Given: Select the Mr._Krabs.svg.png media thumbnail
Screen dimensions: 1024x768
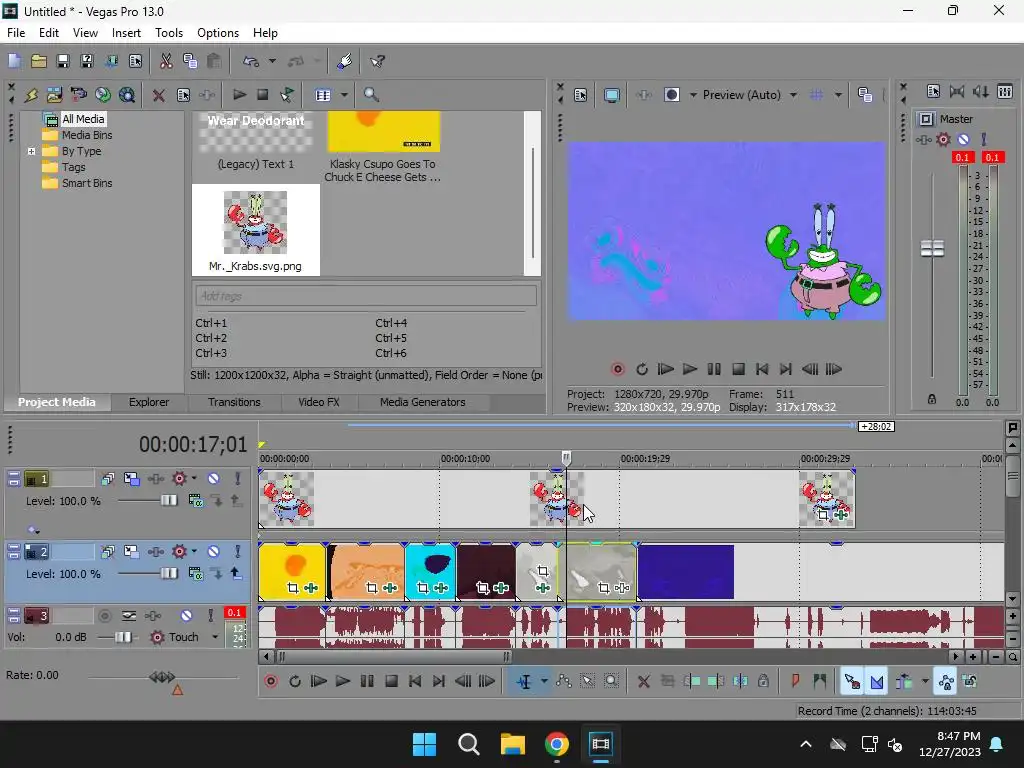Looking at the screenshot, I should point(255,230).
